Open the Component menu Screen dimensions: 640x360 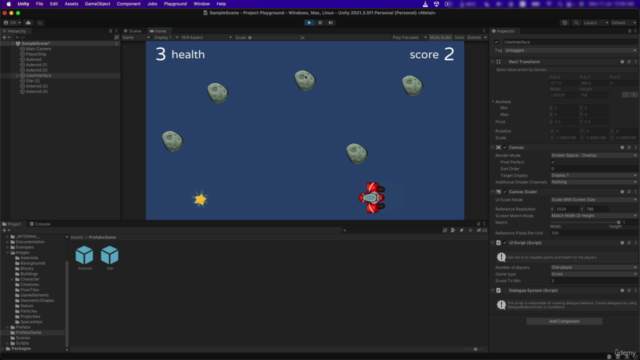click(129, 4)
